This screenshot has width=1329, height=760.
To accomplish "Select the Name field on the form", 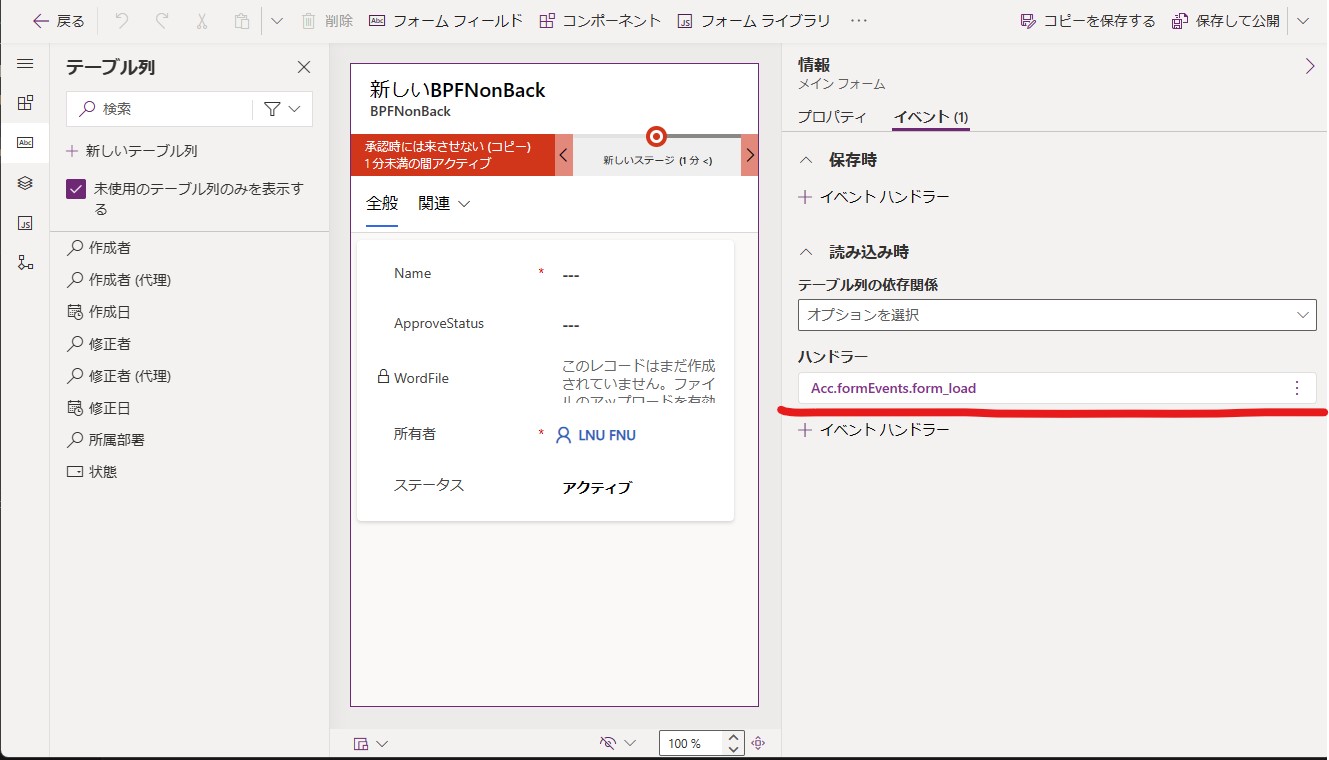I will 545,273.
